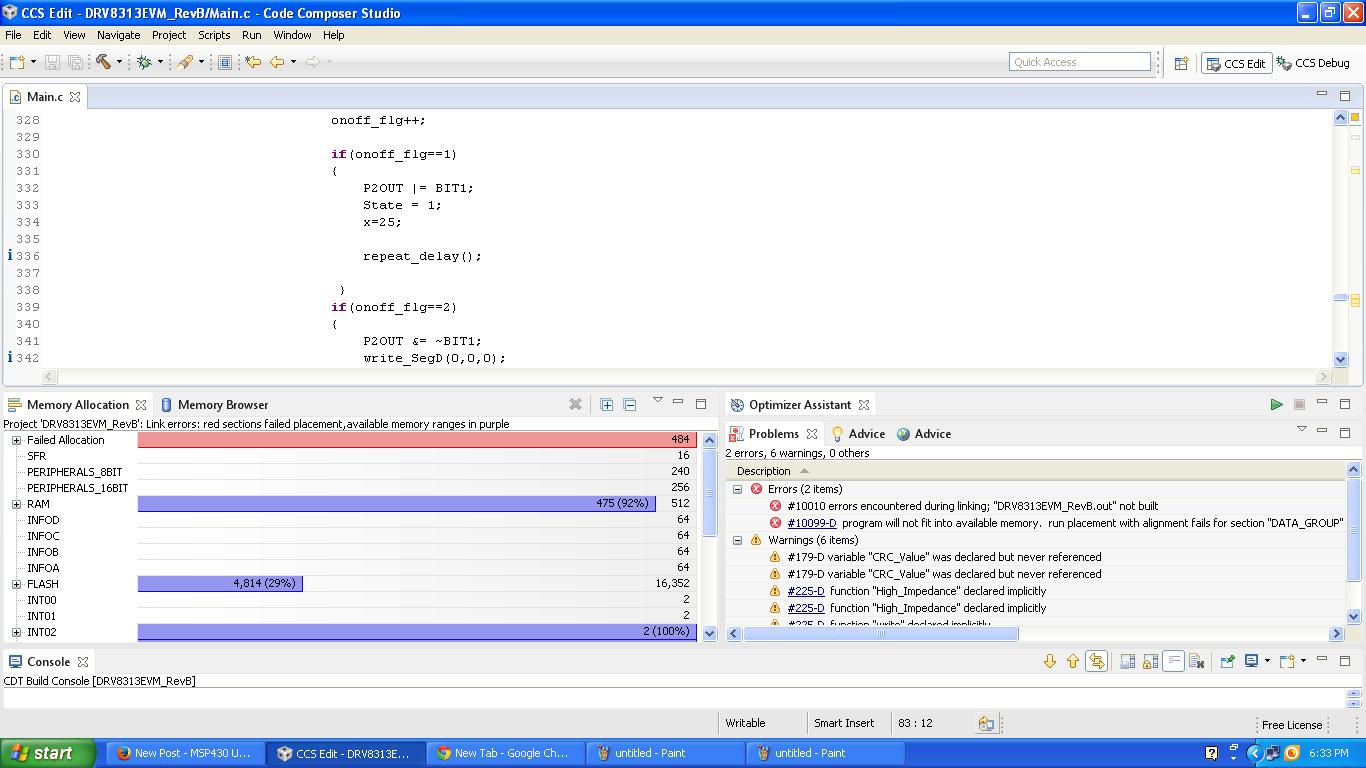Image resolution: width=1366 pixels, height=768 pixels.
Task: Collapse the Errors (2 items) group
Action: (738, 489)
